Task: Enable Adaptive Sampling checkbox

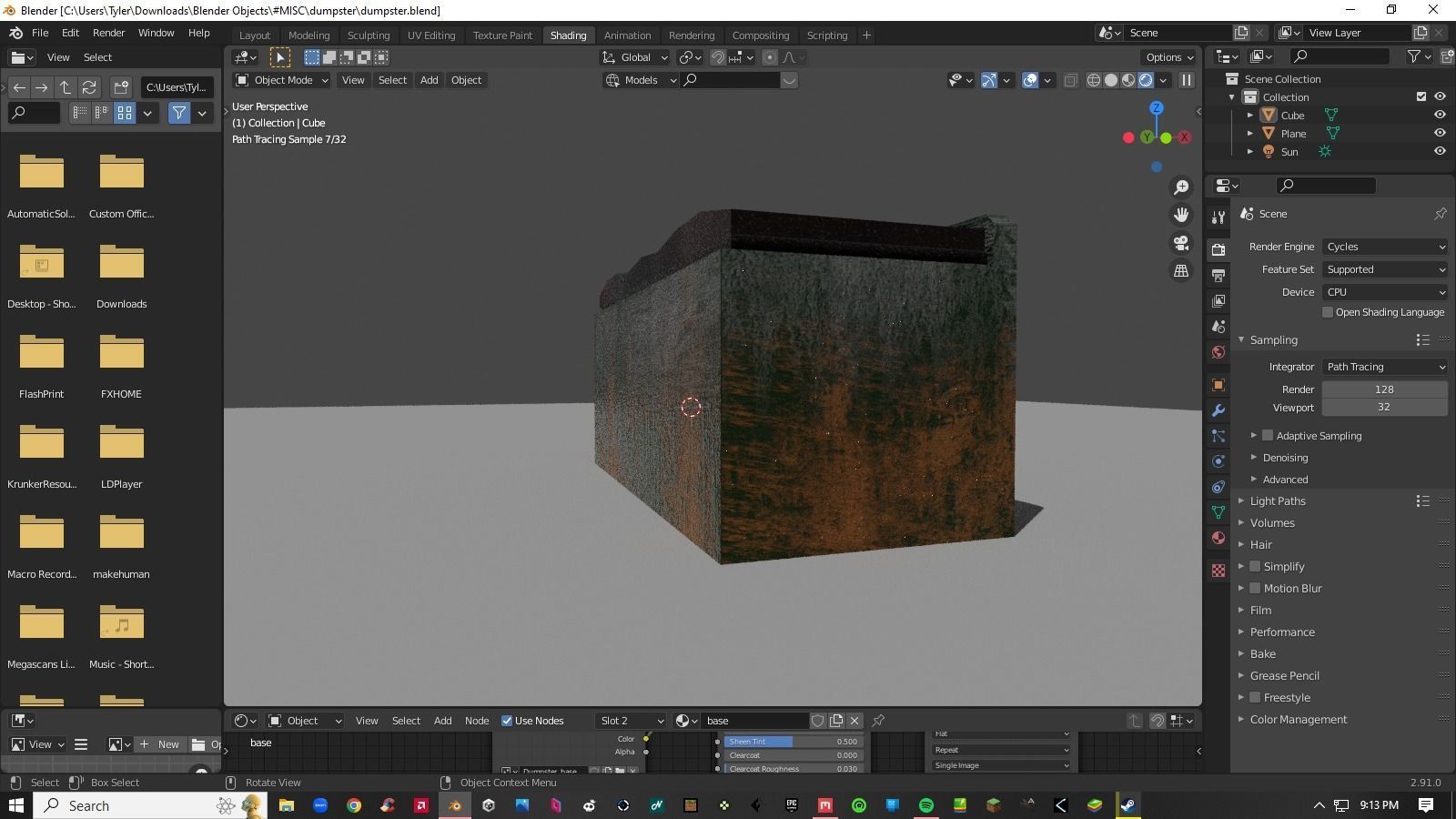Action: tap(1268, 436)
